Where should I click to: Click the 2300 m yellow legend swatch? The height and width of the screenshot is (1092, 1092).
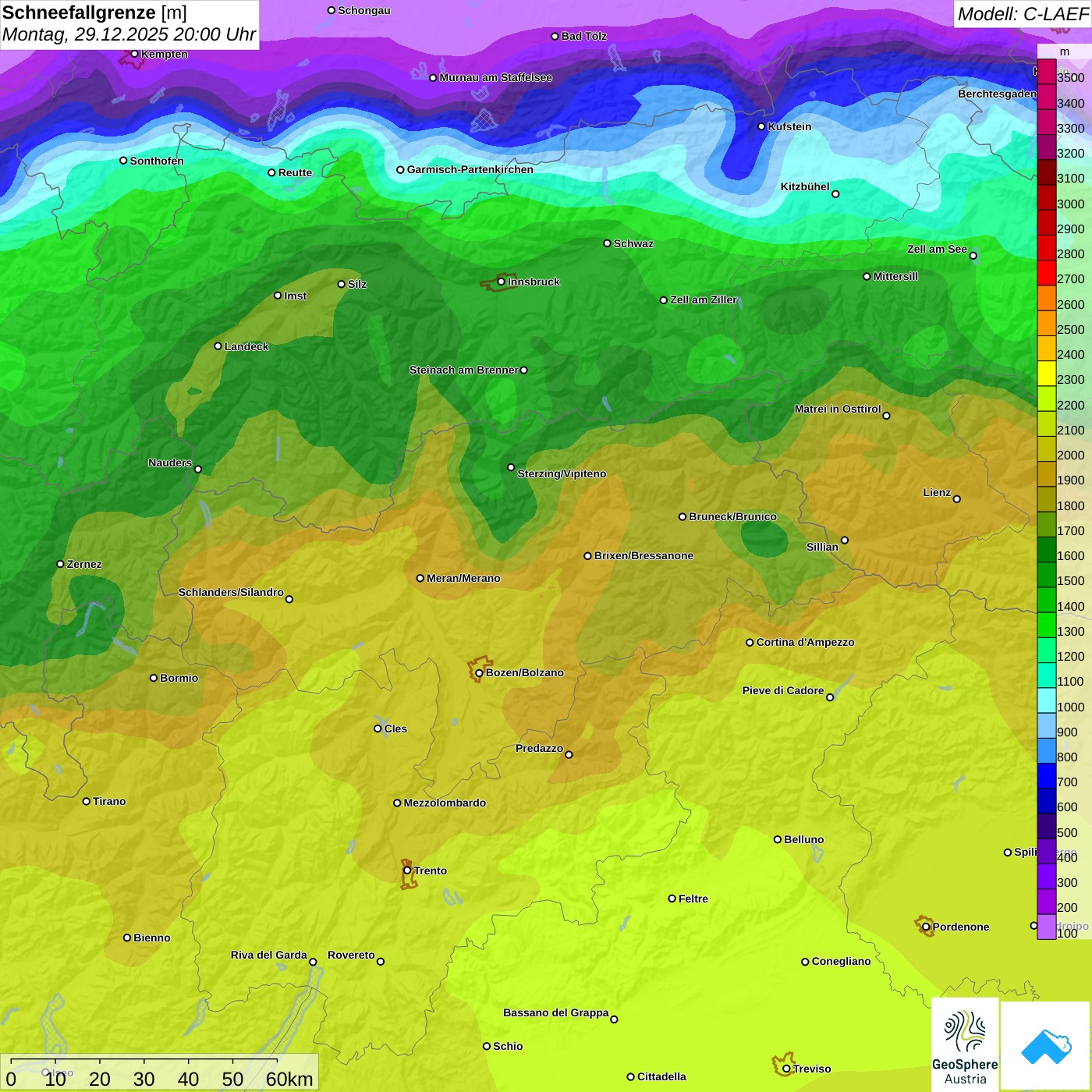point(1046,374)
